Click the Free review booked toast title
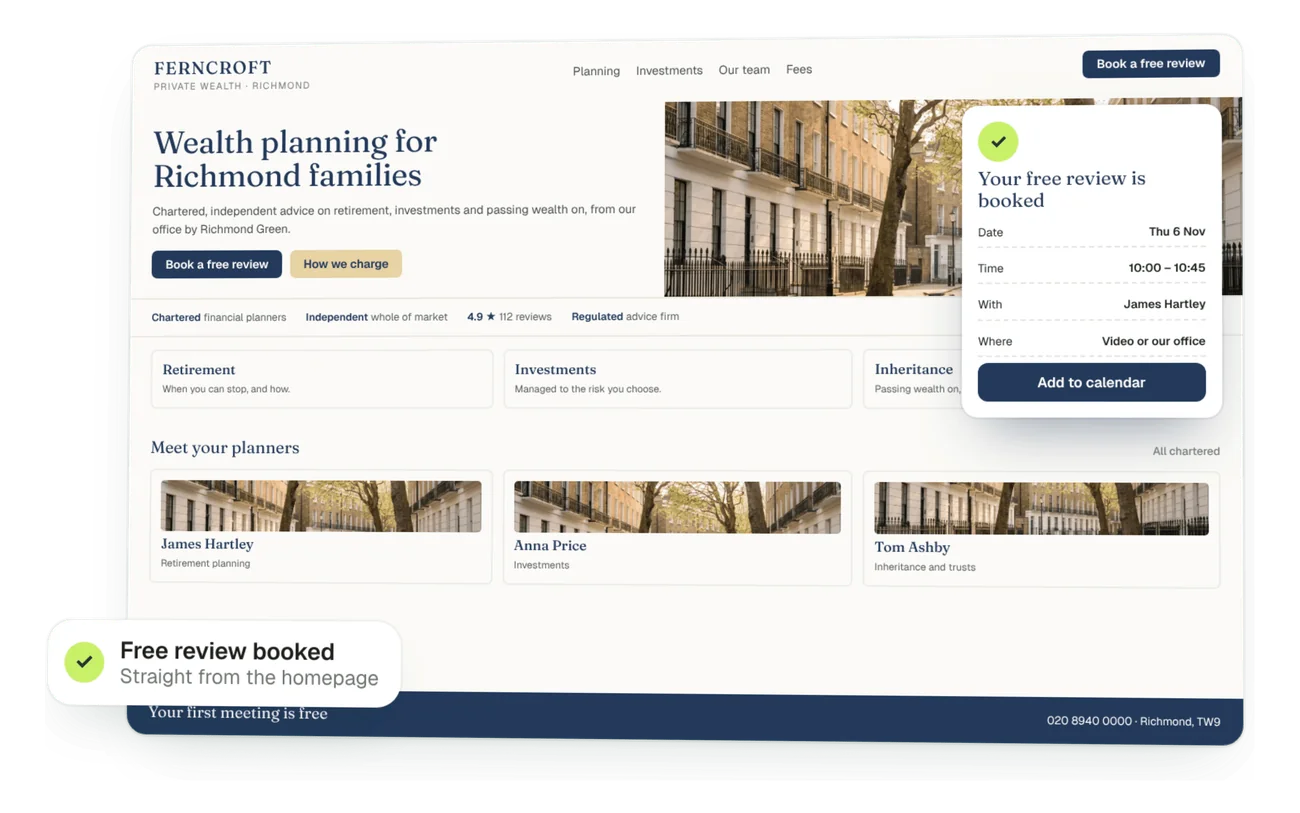 click(227, 651)
